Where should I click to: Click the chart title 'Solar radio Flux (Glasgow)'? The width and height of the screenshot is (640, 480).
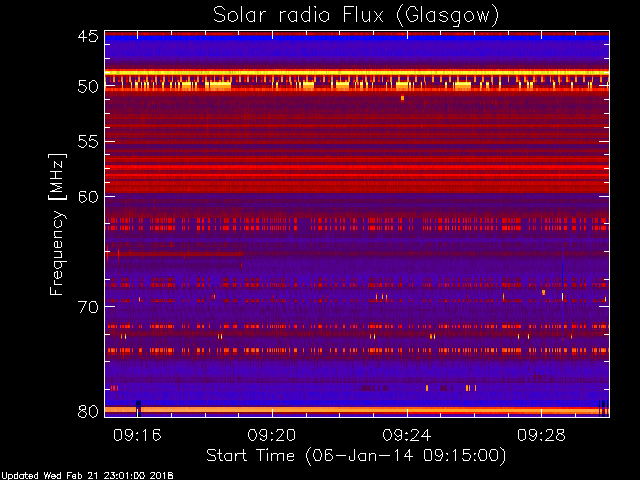click(356, 16)
